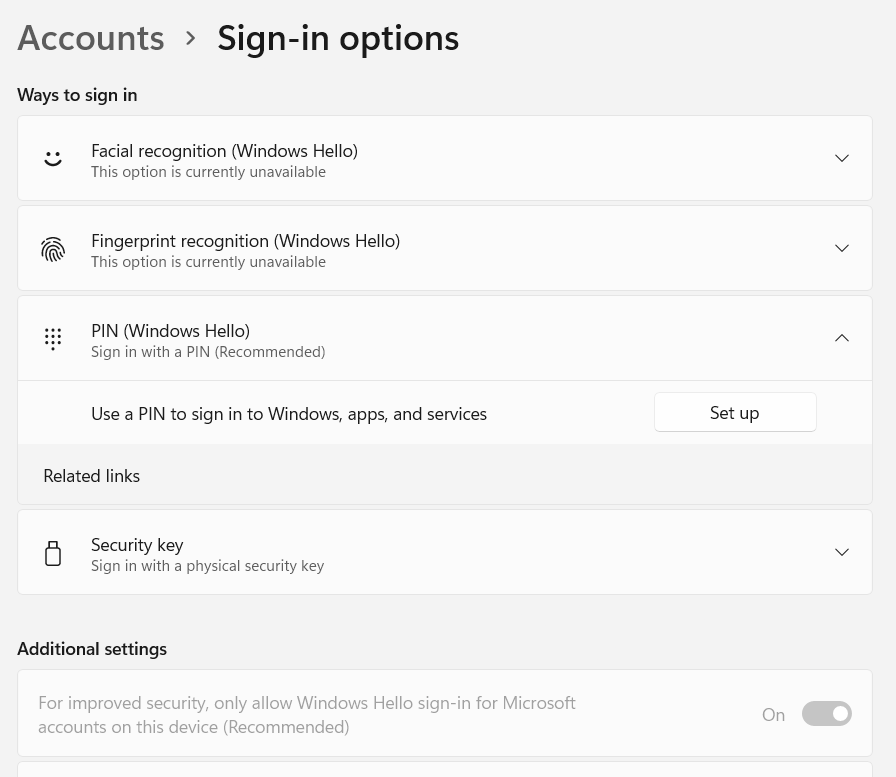Select 'Facial recognition (Windows Hello)' title
This screenshot has height=777, width=896.
pos(225,151)
